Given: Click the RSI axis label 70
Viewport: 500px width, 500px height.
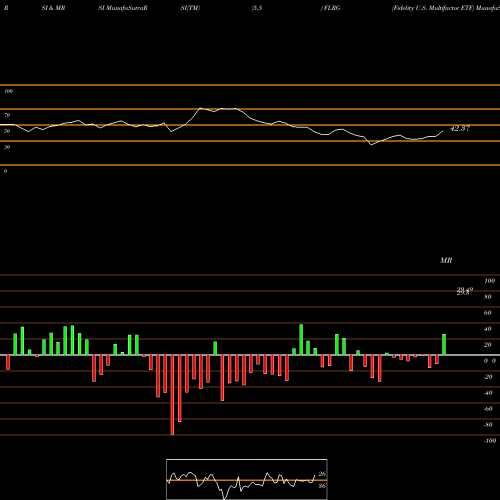Looking at the screenshot, I should pyautogui.click(x=7, y=115).
